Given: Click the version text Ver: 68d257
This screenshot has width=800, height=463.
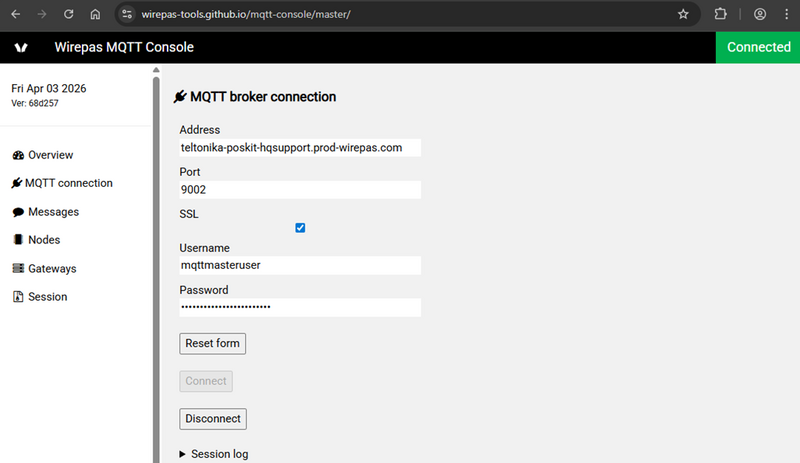Looking at the screenshot, I should (x=35, y=103).
